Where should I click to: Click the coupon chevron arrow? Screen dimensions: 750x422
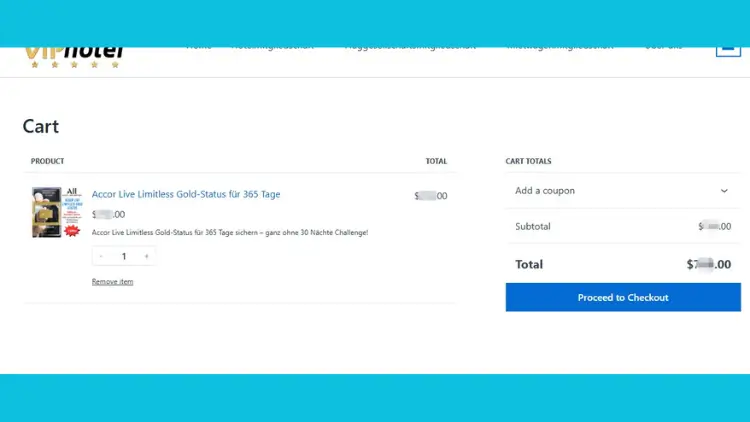coord(724,190)
